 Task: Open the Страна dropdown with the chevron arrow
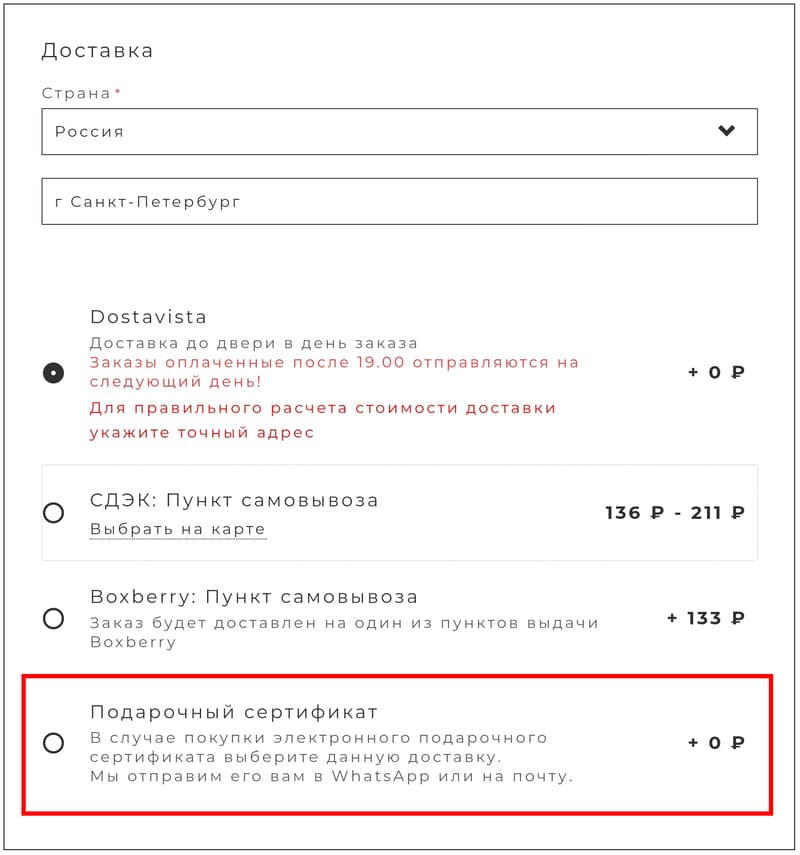click(x=726, y=131)
